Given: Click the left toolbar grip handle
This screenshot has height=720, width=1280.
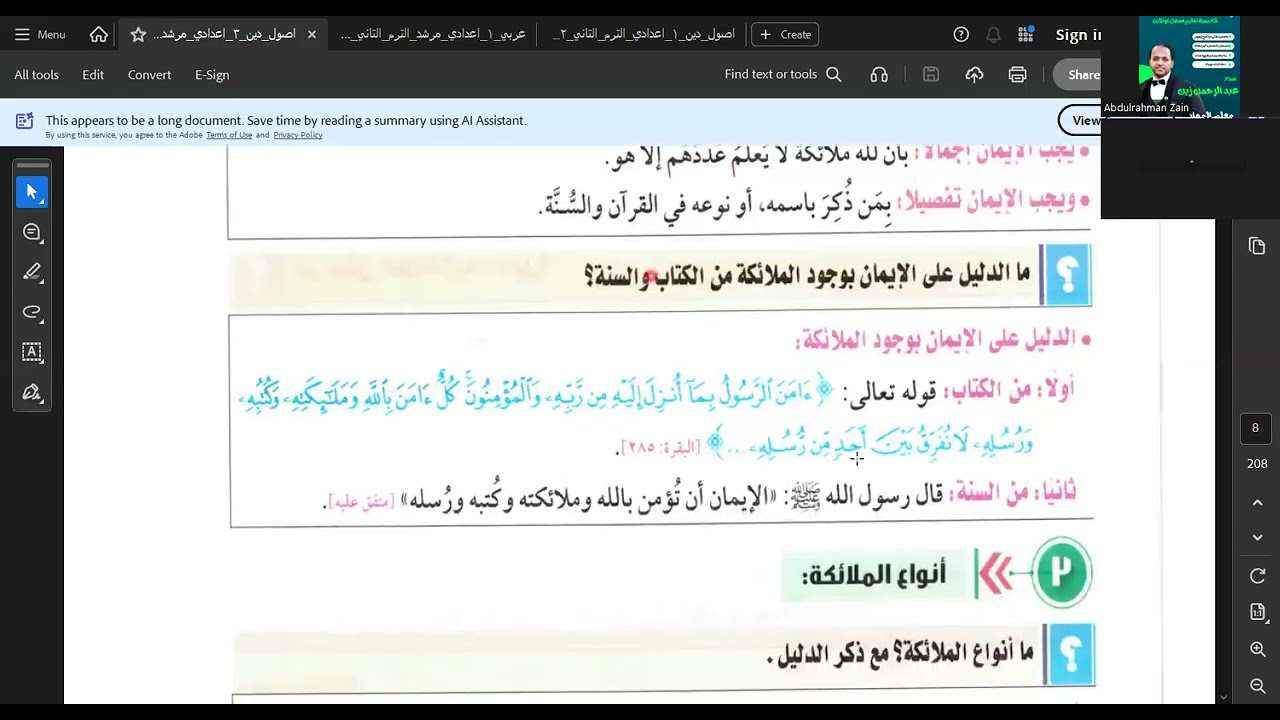Looking at the screenshot, I should click(32, 165).
